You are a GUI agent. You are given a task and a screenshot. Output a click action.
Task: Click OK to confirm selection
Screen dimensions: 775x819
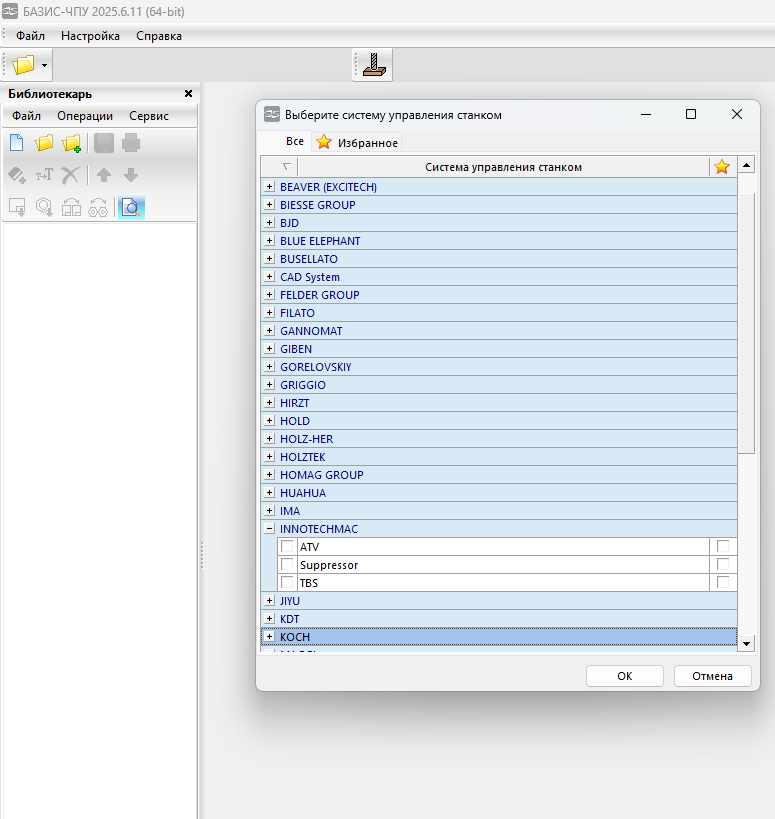coord(625,676)
